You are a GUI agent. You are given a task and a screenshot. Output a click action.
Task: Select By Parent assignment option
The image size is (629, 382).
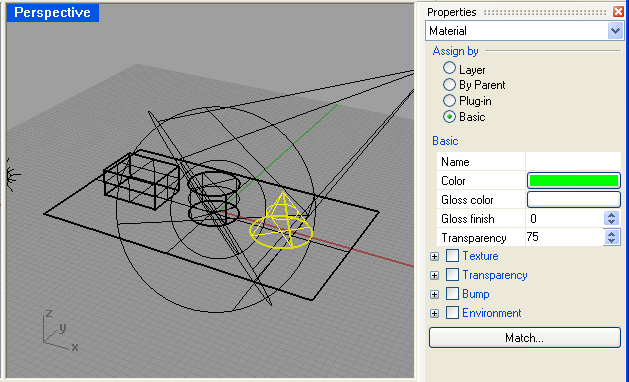pyautogui.click(x=449, y=85)
